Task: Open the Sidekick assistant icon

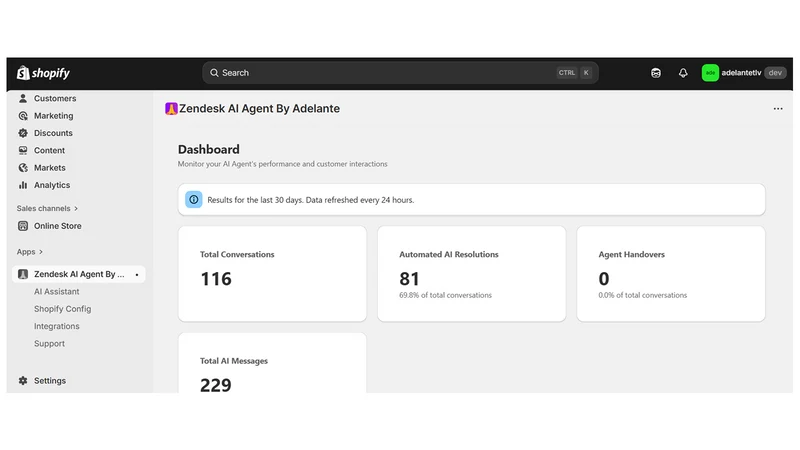Action: [656, 73]
